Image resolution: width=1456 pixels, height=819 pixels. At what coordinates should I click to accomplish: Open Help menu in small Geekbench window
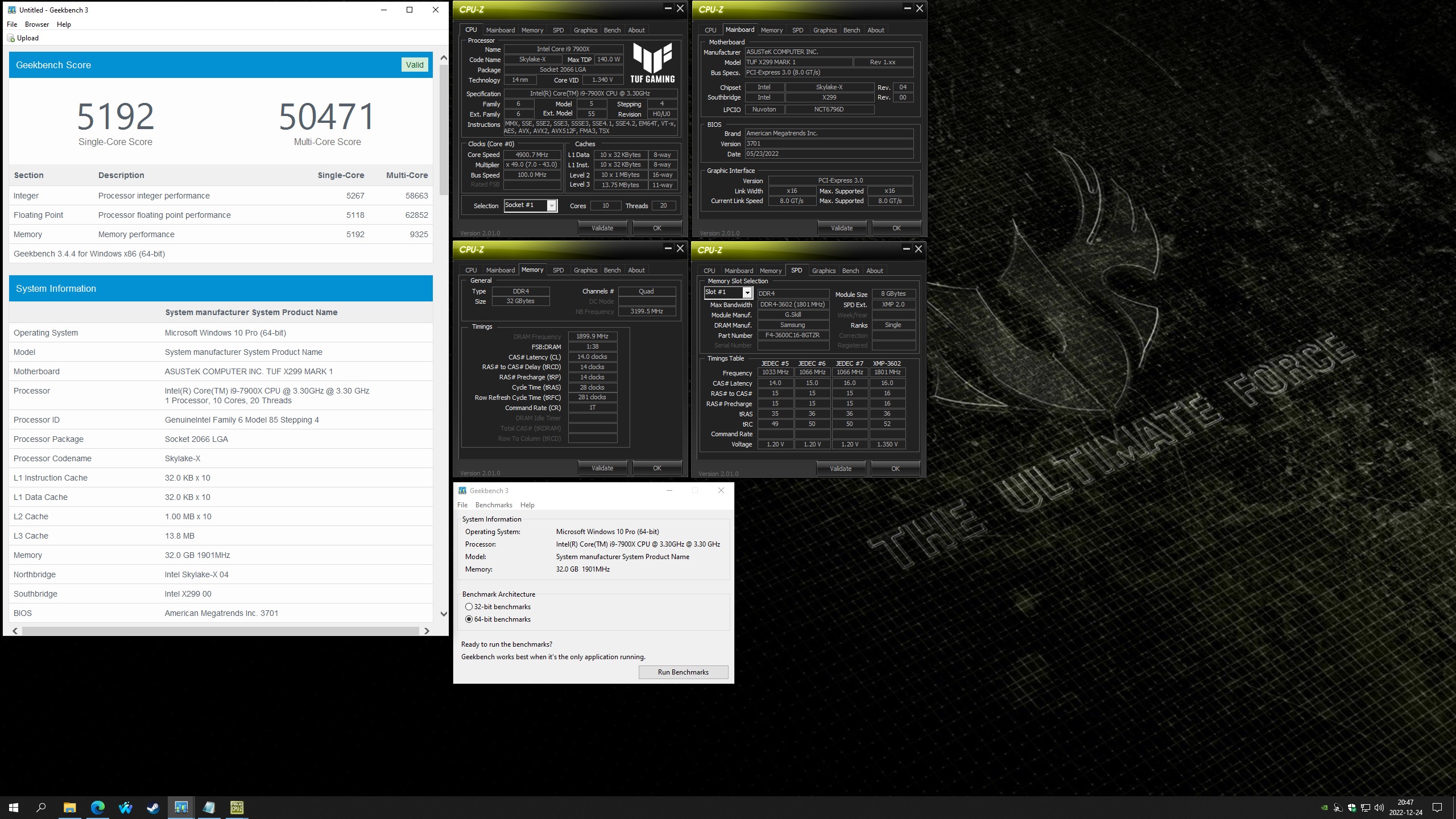[527, 505]
